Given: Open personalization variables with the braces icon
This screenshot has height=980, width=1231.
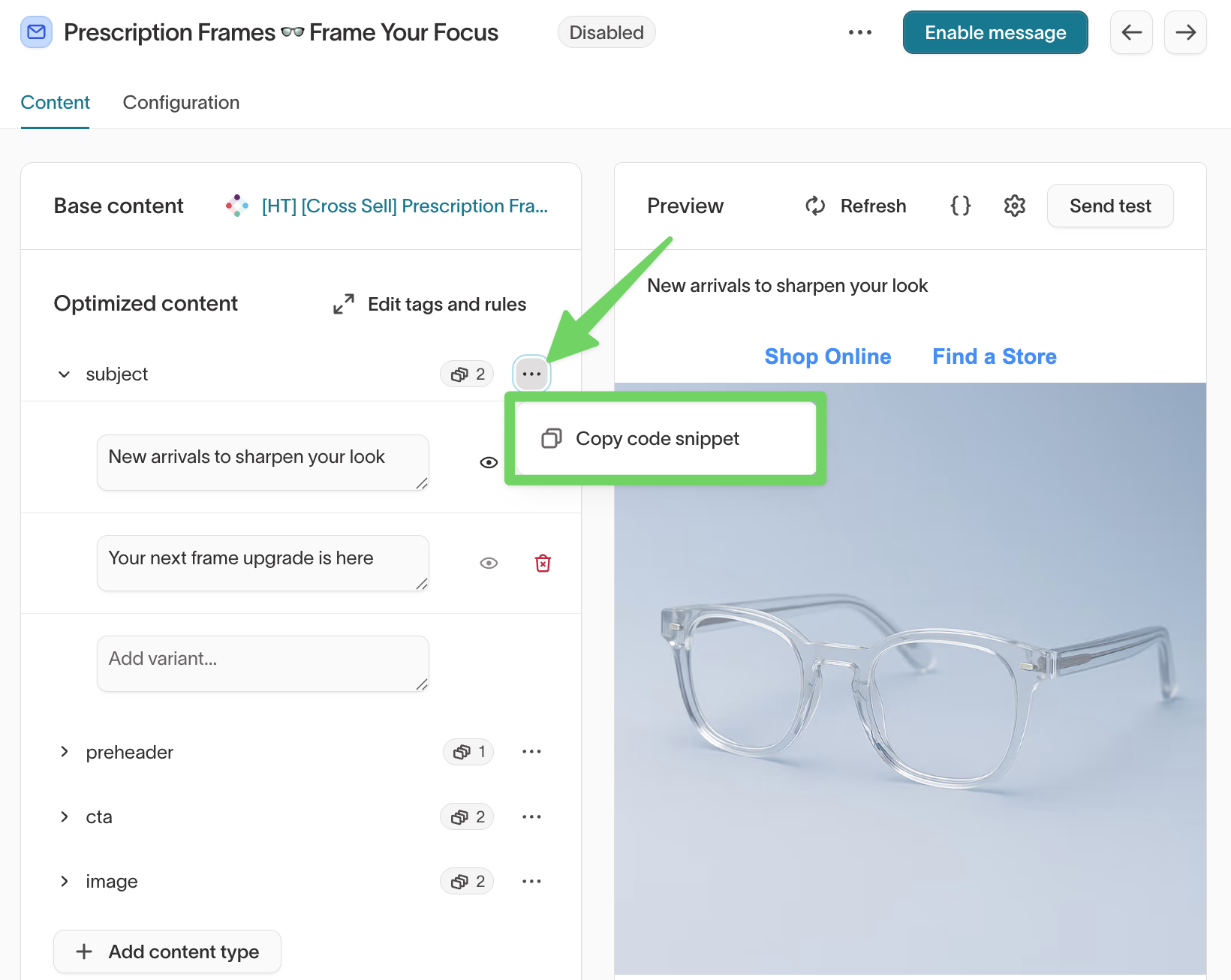Looking at the screenshot, I should [x=961, y=206].
